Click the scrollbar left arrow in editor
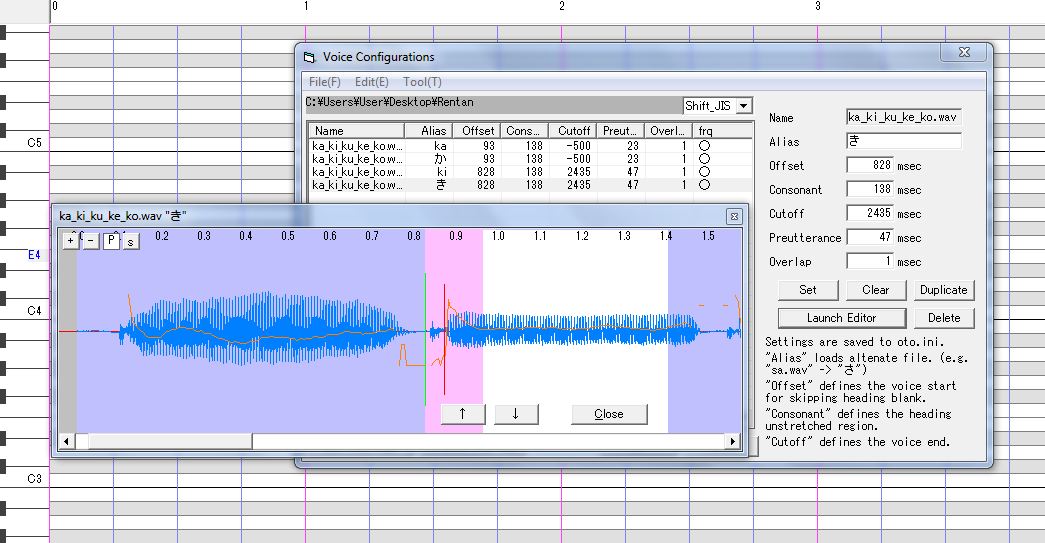The width and height of the screenshot is (1045, 543). pyautogui.click(x=66, y=441)
